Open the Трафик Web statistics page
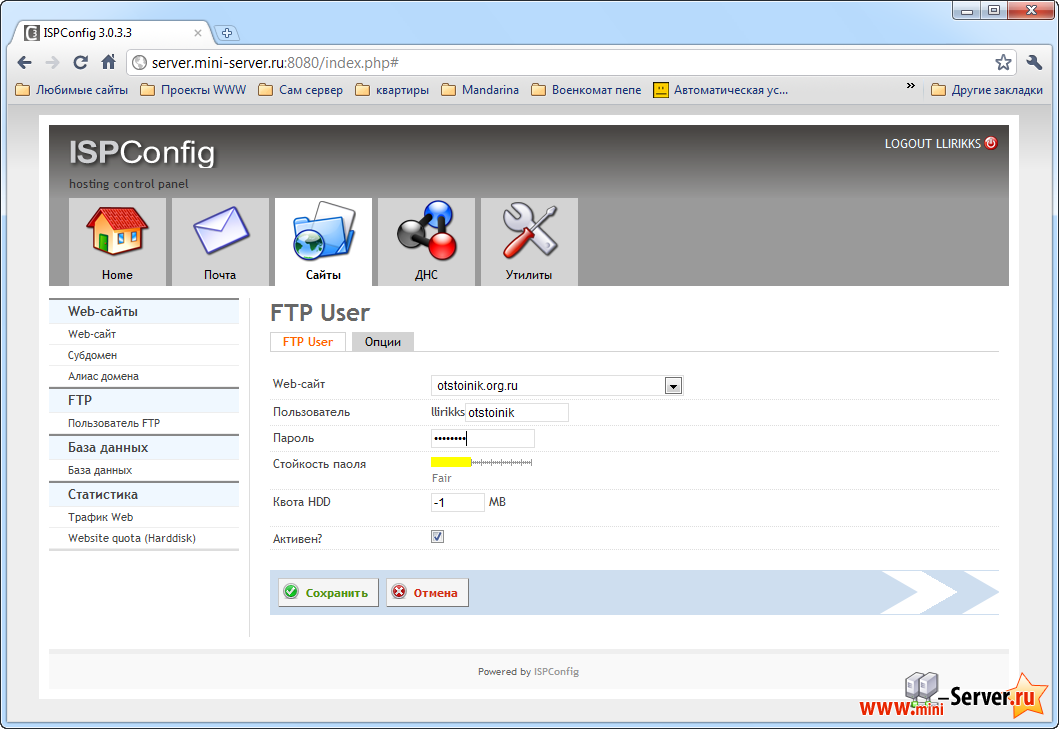 click(100, 517)
